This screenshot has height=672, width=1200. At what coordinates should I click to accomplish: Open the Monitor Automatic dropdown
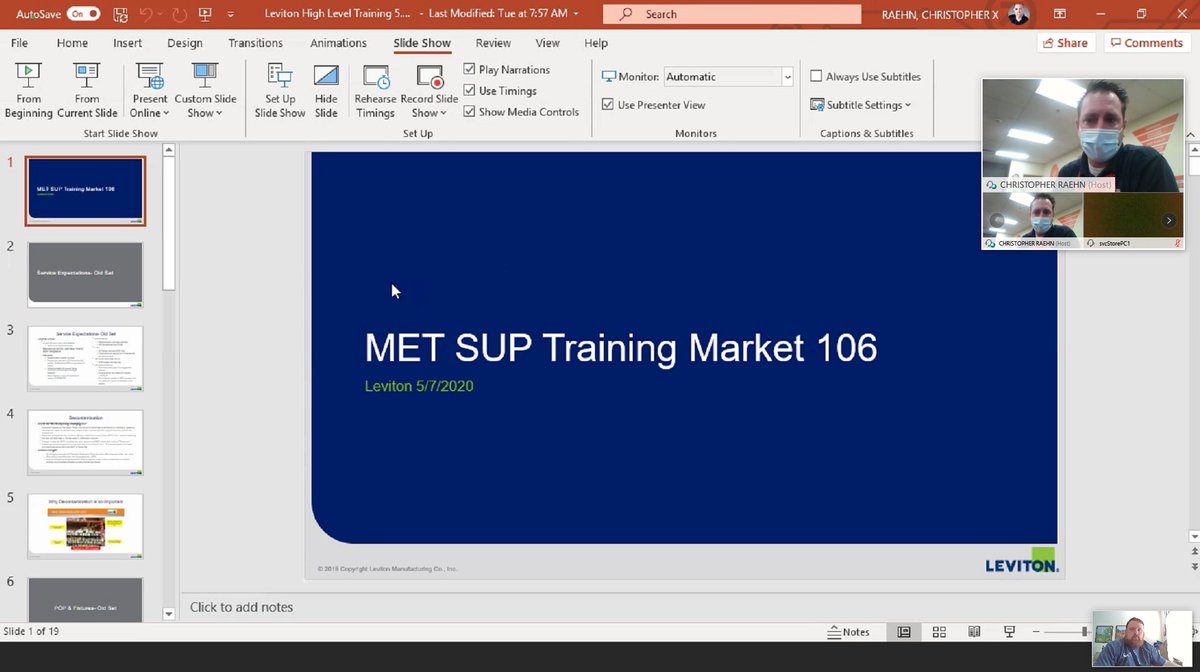(788, 77)
